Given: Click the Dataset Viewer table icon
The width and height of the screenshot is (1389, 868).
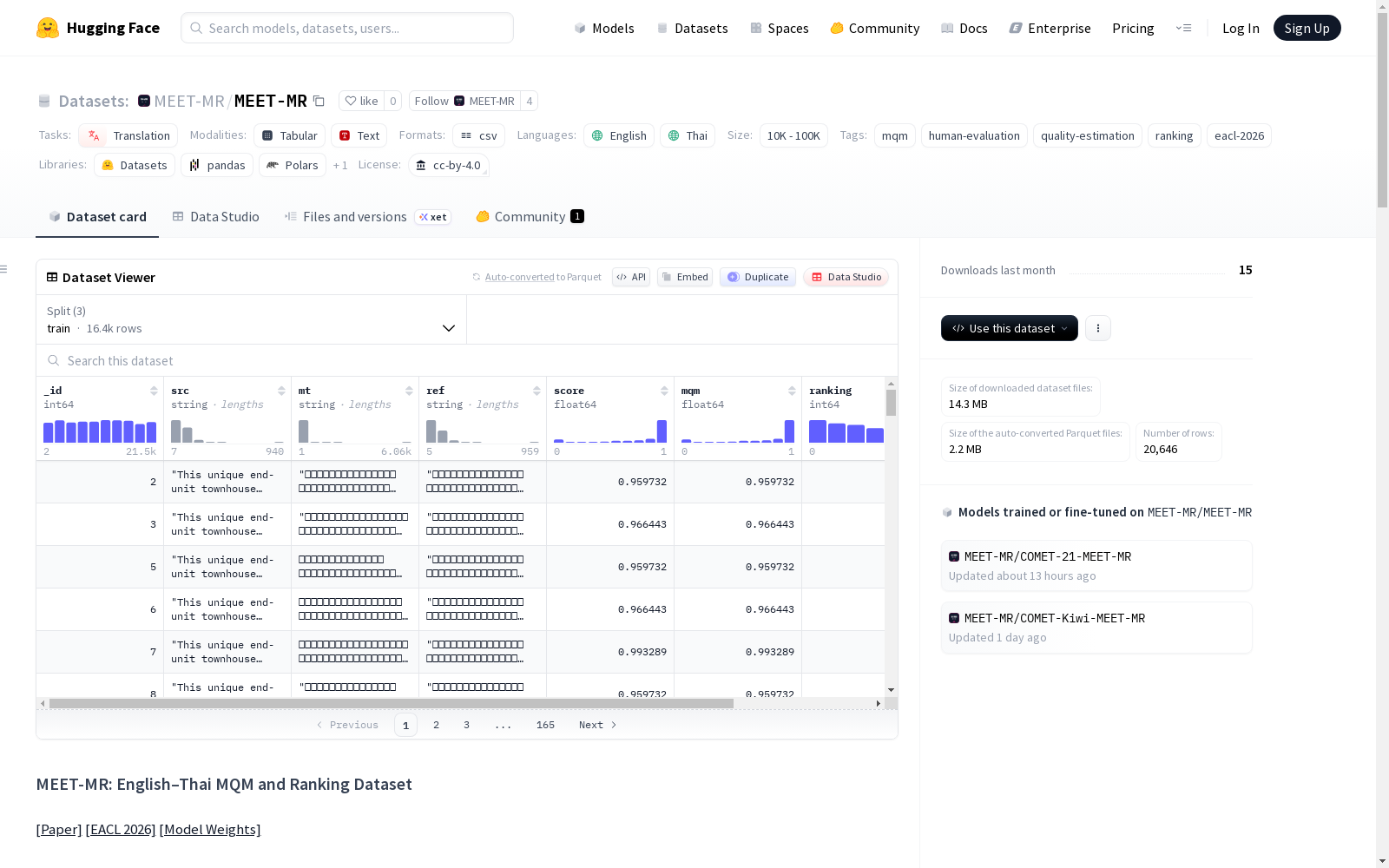Looking at the screenshot, I should click(x=52, y=278).
